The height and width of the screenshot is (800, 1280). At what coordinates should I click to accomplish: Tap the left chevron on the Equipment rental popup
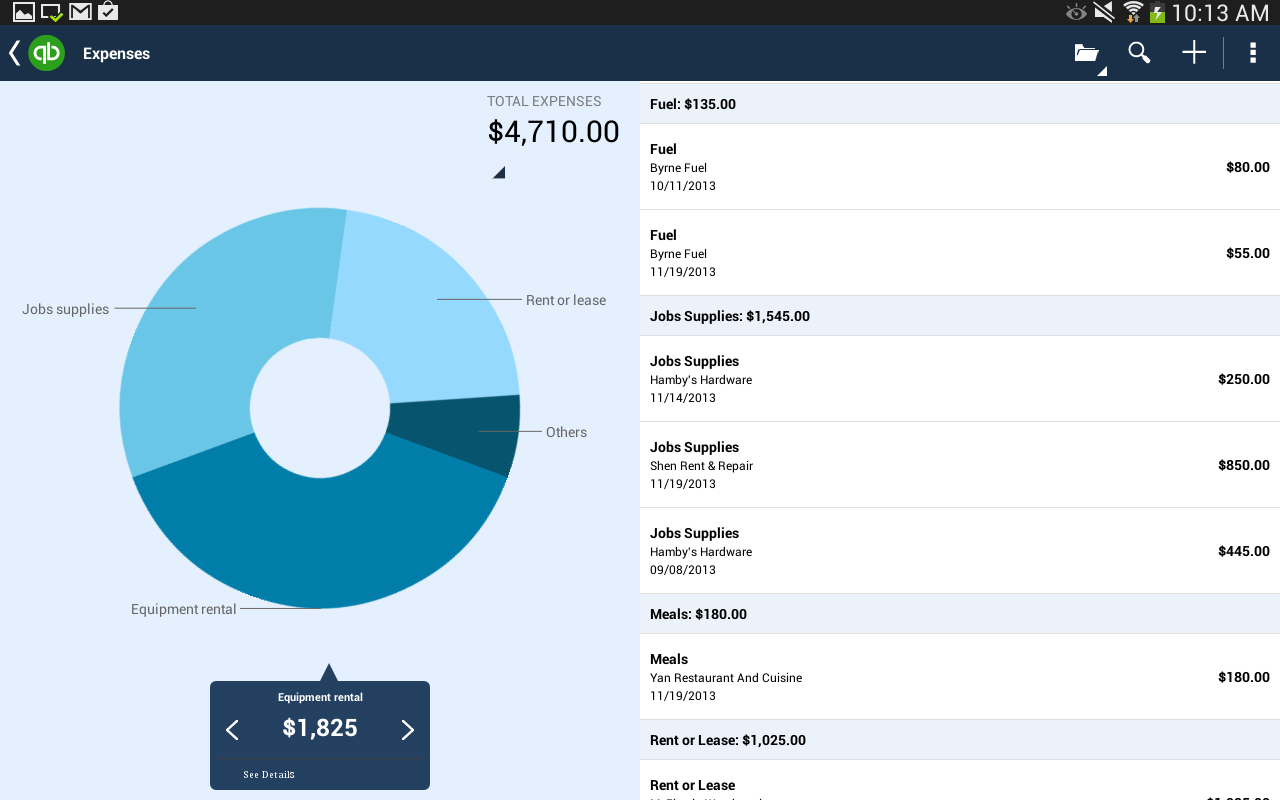pos(232,730)
